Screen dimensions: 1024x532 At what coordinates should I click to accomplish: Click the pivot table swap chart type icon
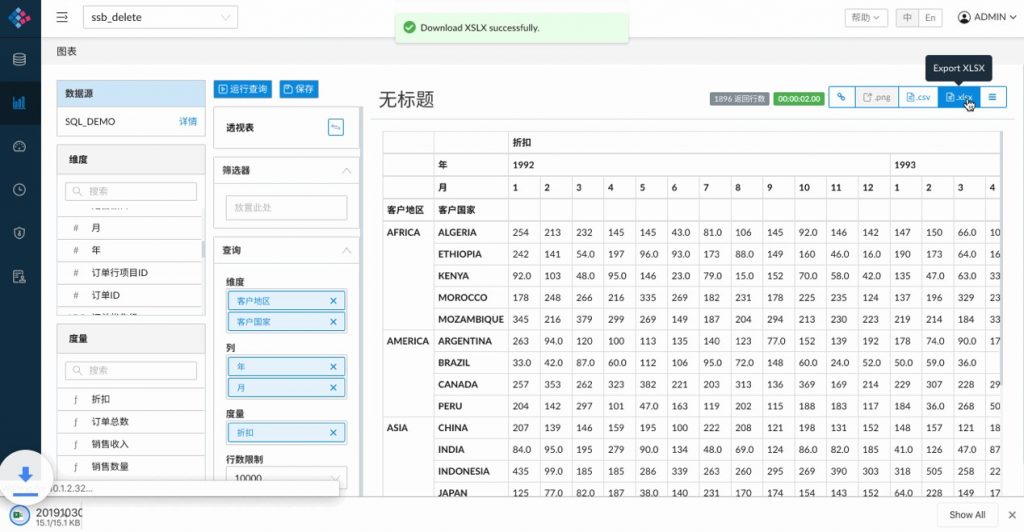(x=336, y=127)
